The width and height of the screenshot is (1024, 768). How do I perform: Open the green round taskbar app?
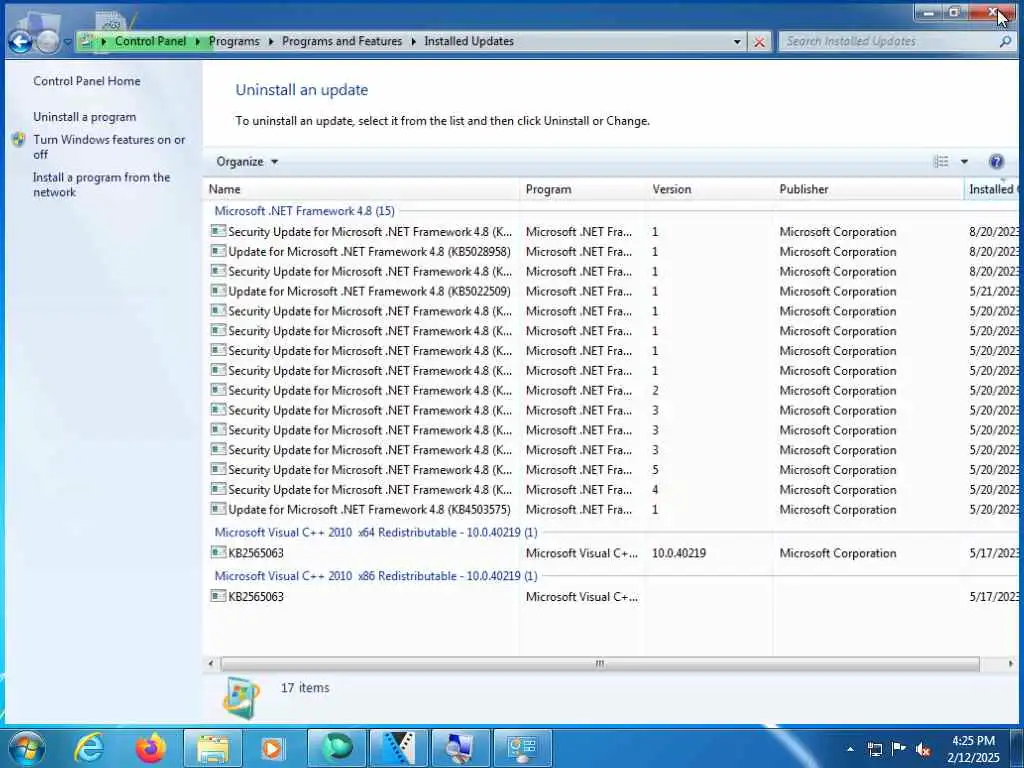pyautogui.click(x=337, y=749)
